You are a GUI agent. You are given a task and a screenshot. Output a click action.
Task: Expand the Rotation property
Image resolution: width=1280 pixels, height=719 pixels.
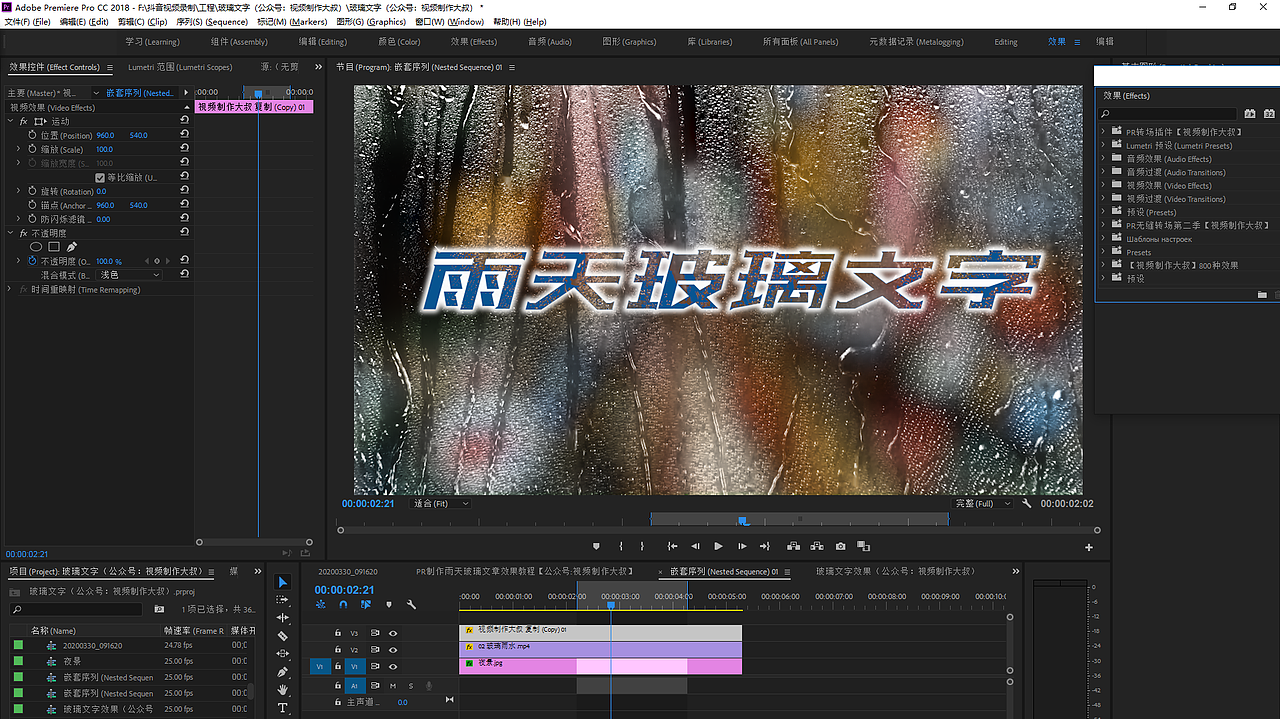pos(18,191)
